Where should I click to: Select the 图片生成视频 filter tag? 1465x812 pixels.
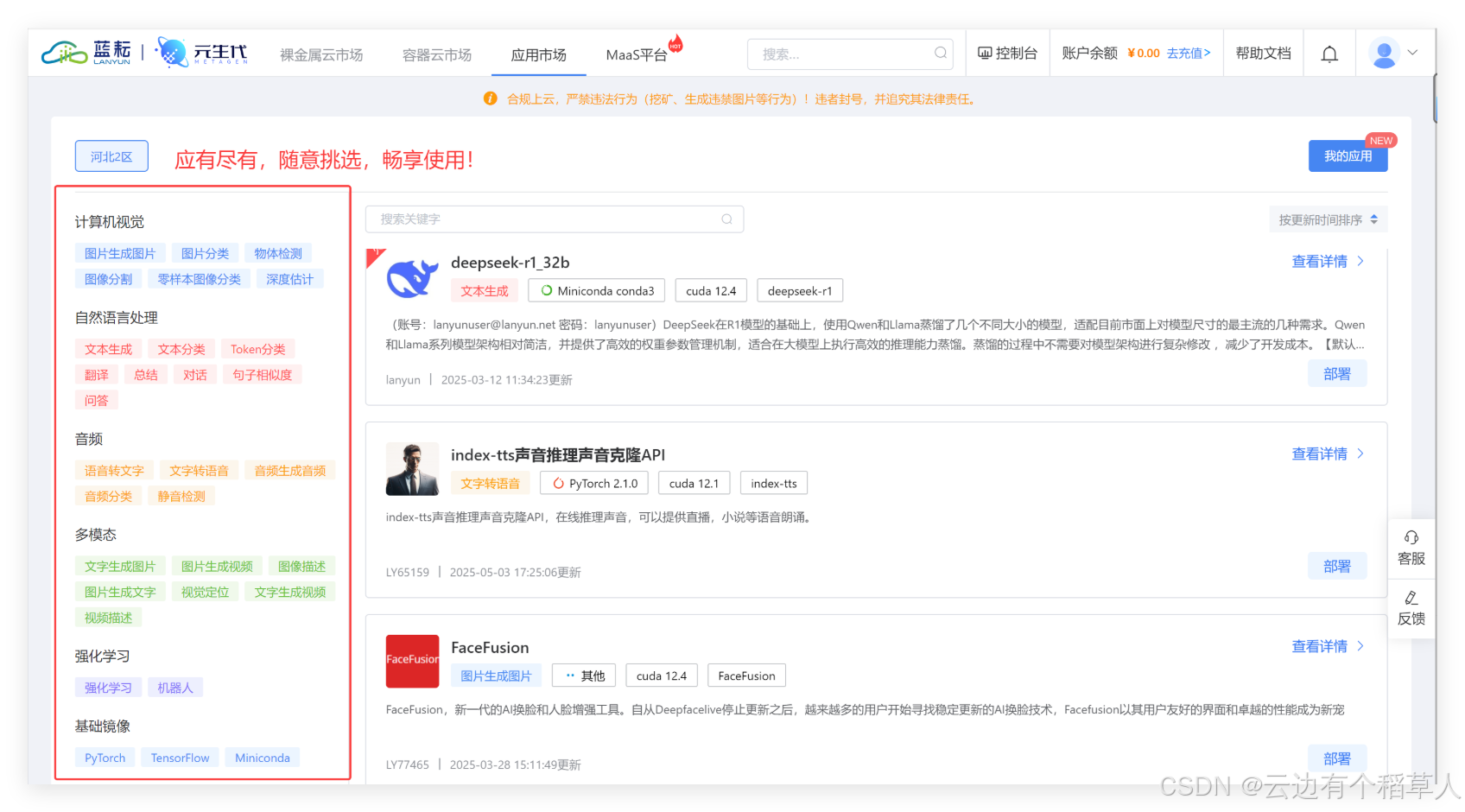217,567
